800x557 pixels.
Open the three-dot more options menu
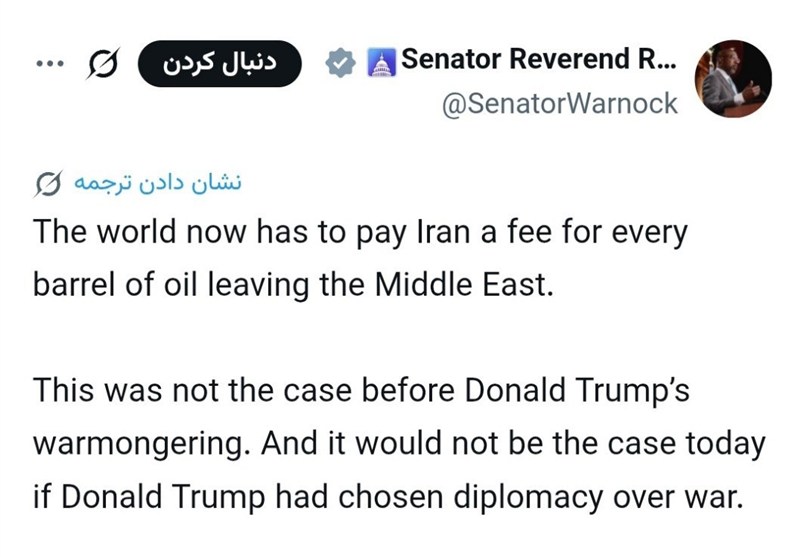click(x=48, y=65)
